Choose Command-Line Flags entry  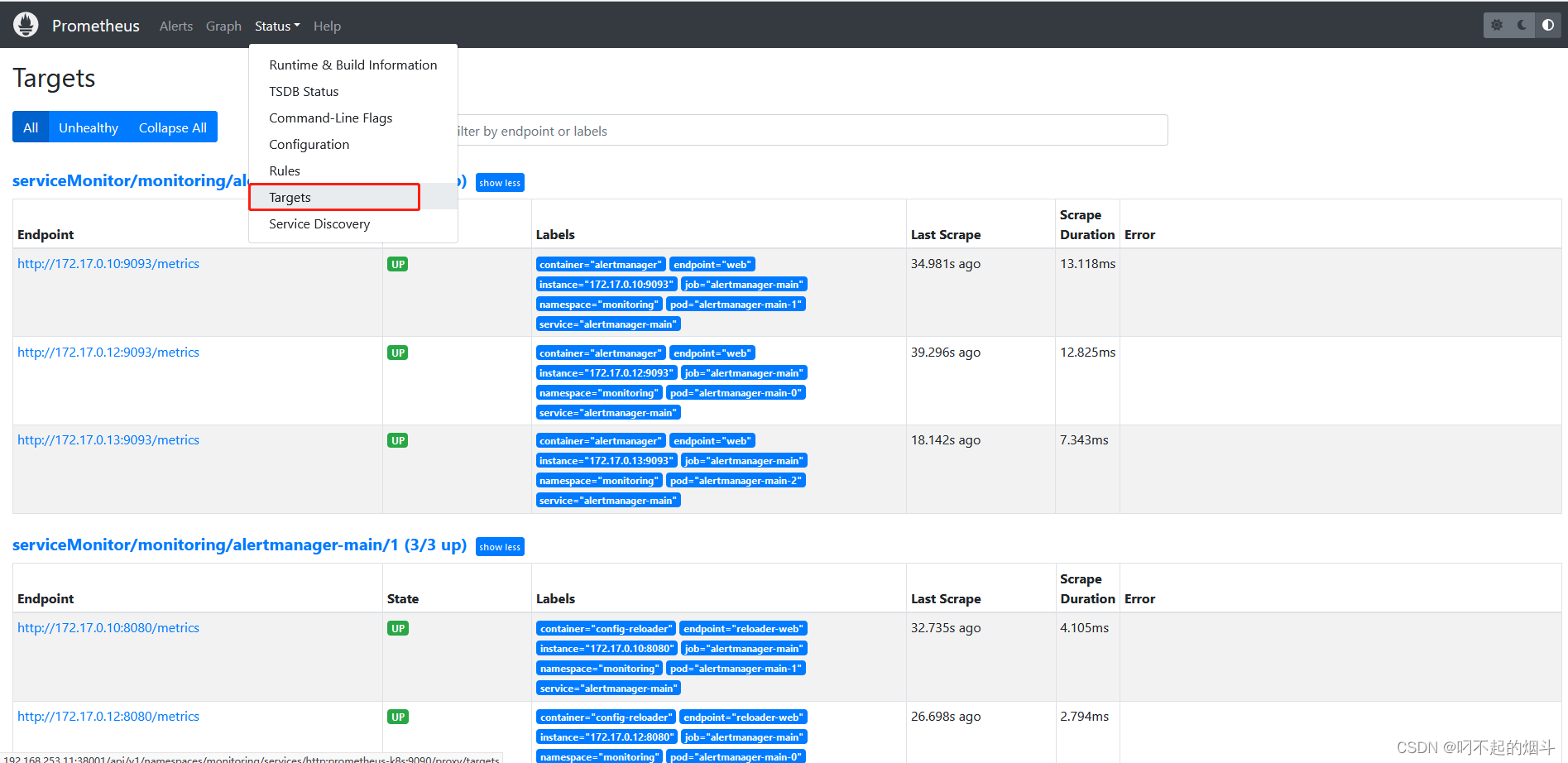coord(353,118)
